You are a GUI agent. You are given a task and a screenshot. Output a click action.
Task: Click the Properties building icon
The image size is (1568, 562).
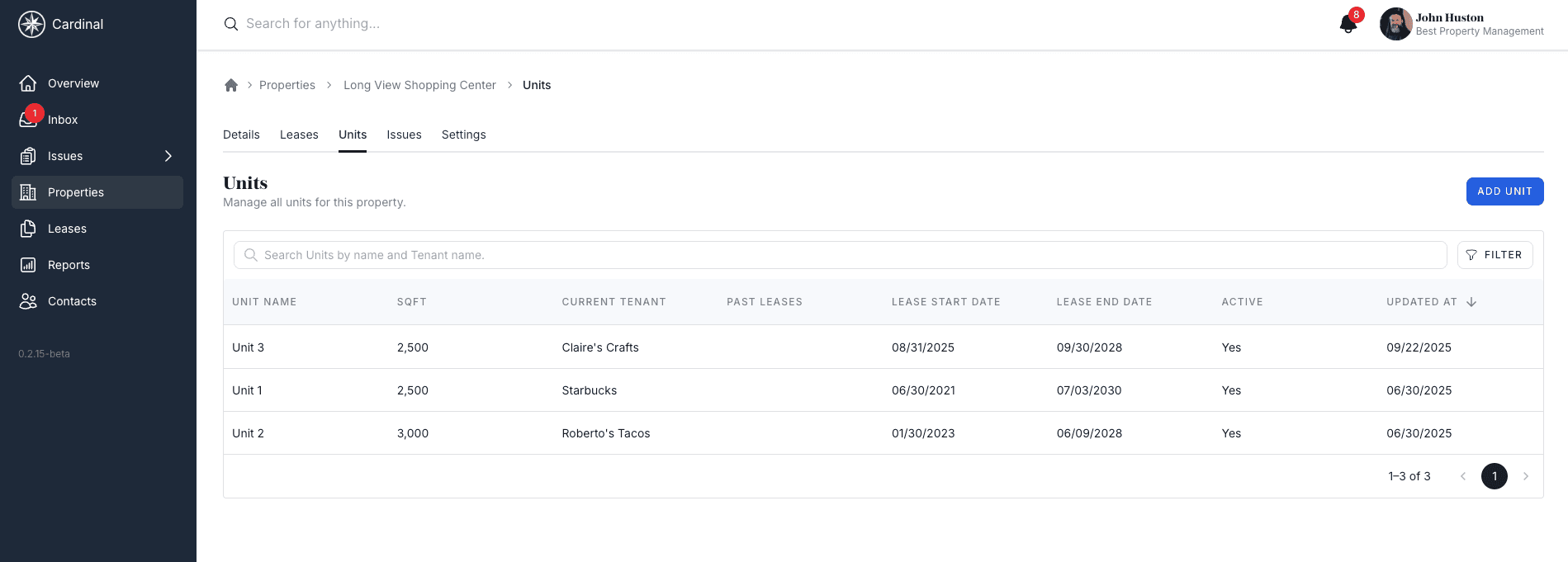[x=28, y=192]
